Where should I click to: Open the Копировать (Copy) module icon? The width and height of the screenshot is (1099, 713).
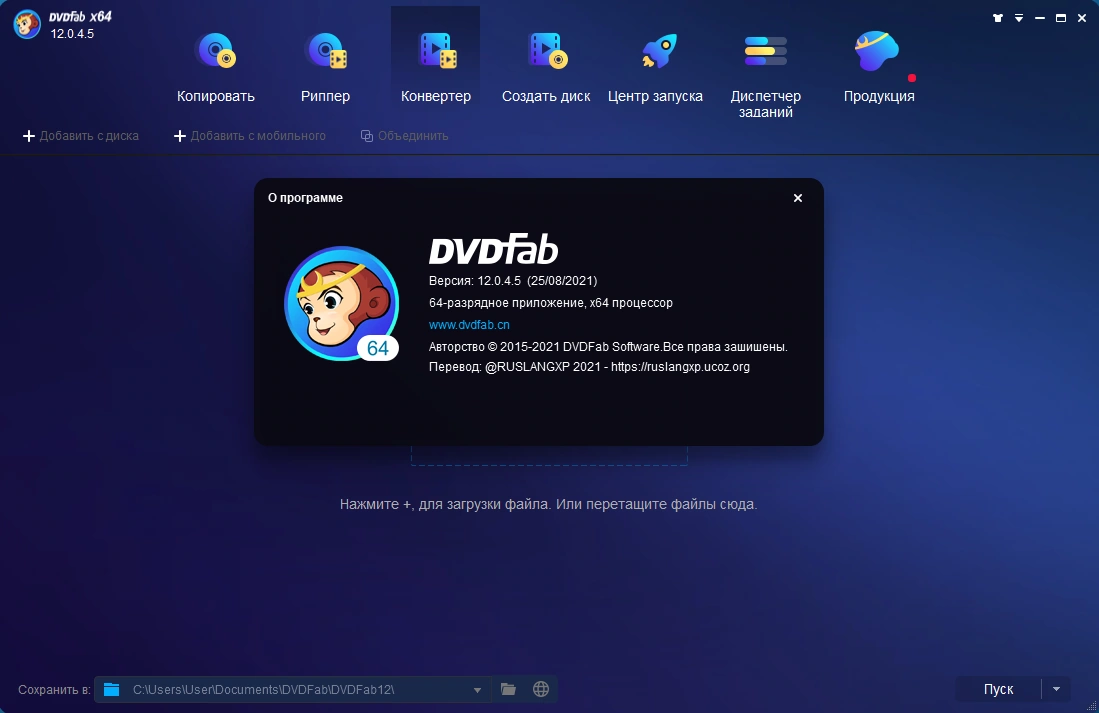click(216, 51)
